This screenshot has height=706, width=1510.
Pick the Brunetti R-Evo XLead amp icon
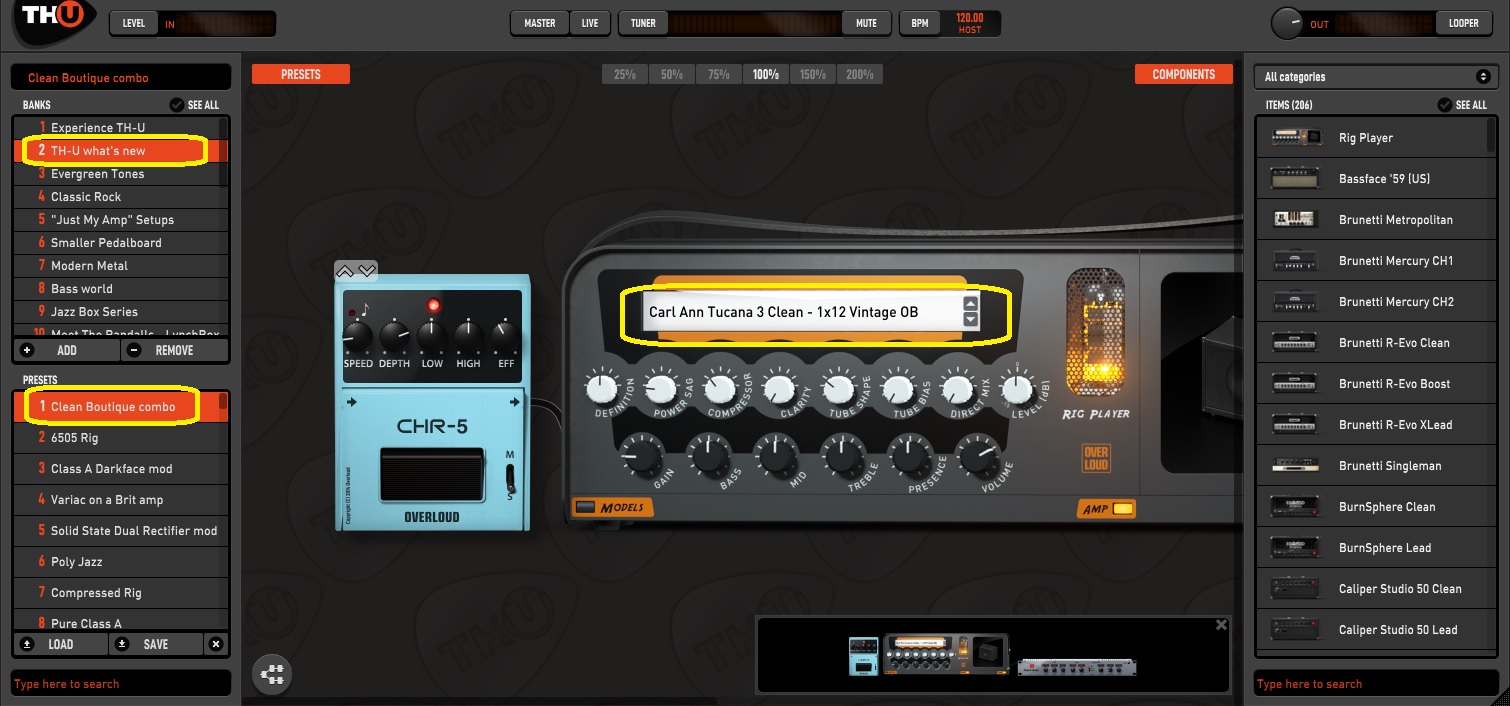coord(1297,425)
